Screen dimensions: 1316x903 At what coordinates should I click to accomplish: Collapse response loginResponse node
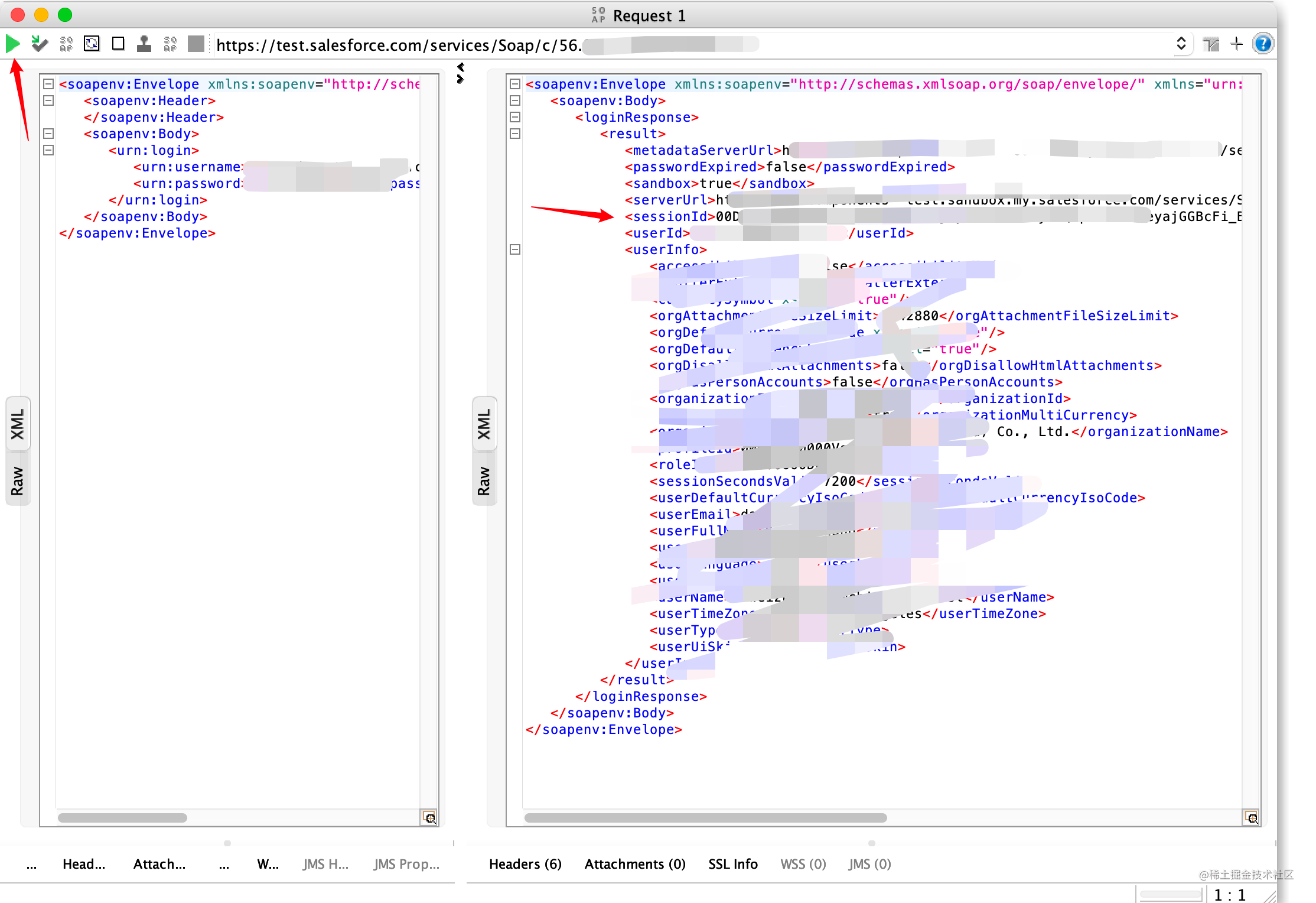[x=515, y=118]
